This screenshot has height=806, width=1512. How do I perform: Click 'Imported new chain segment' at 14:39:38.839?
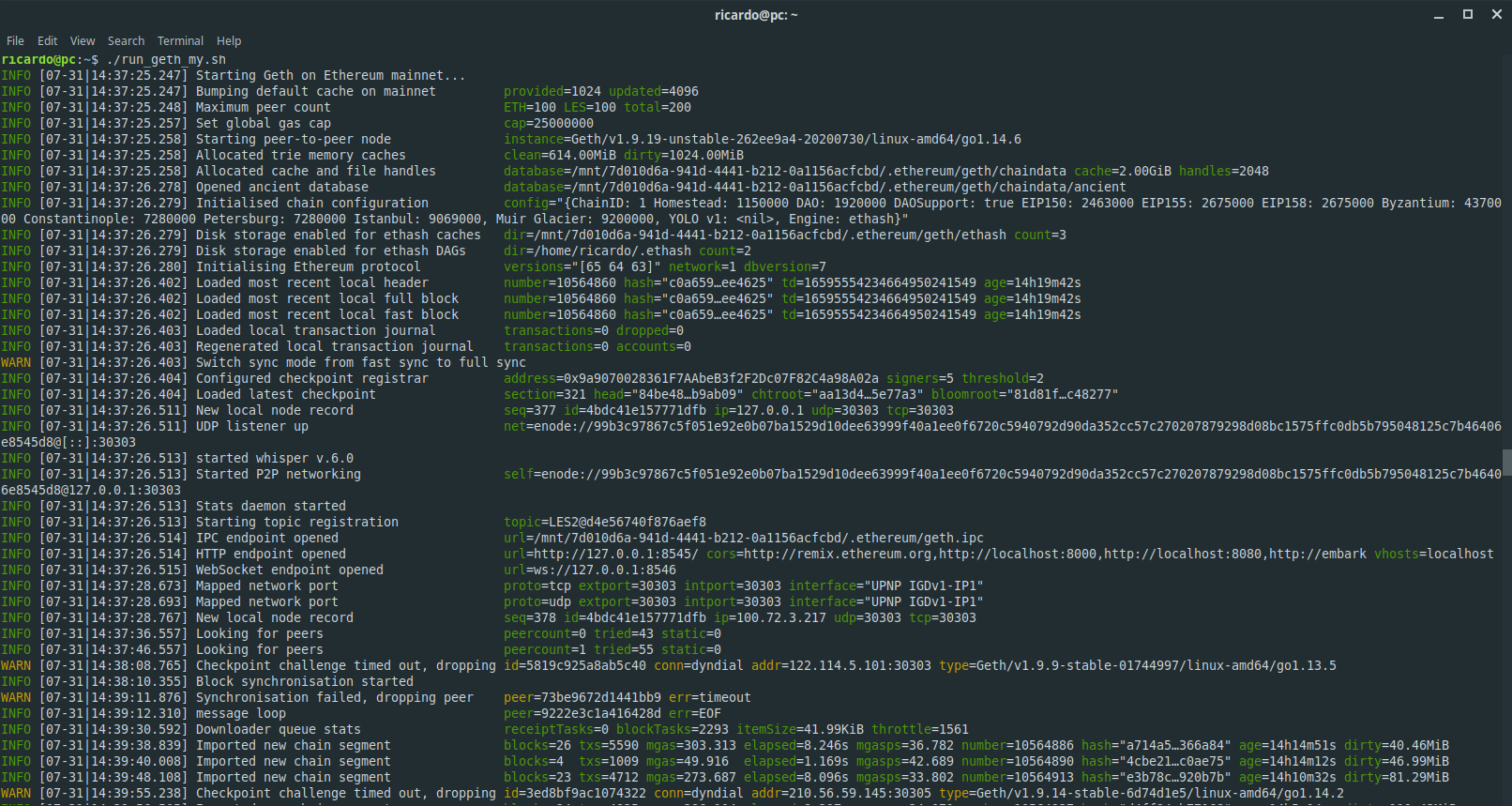pos(294,745)
